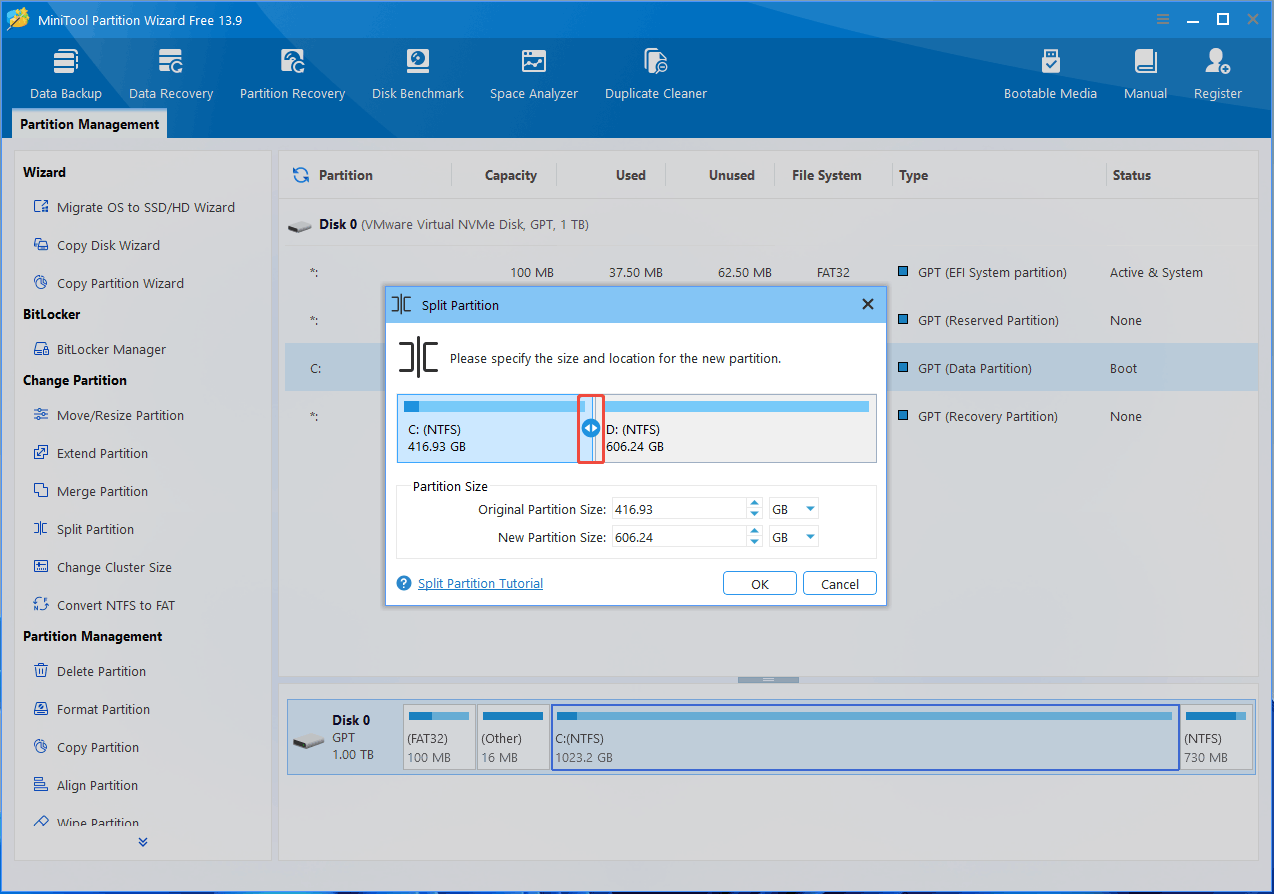Select (Other) 16 MB block in disk map
Image resolution: width=1274 pixels, height=894 pixels.
tap(512, 737)
